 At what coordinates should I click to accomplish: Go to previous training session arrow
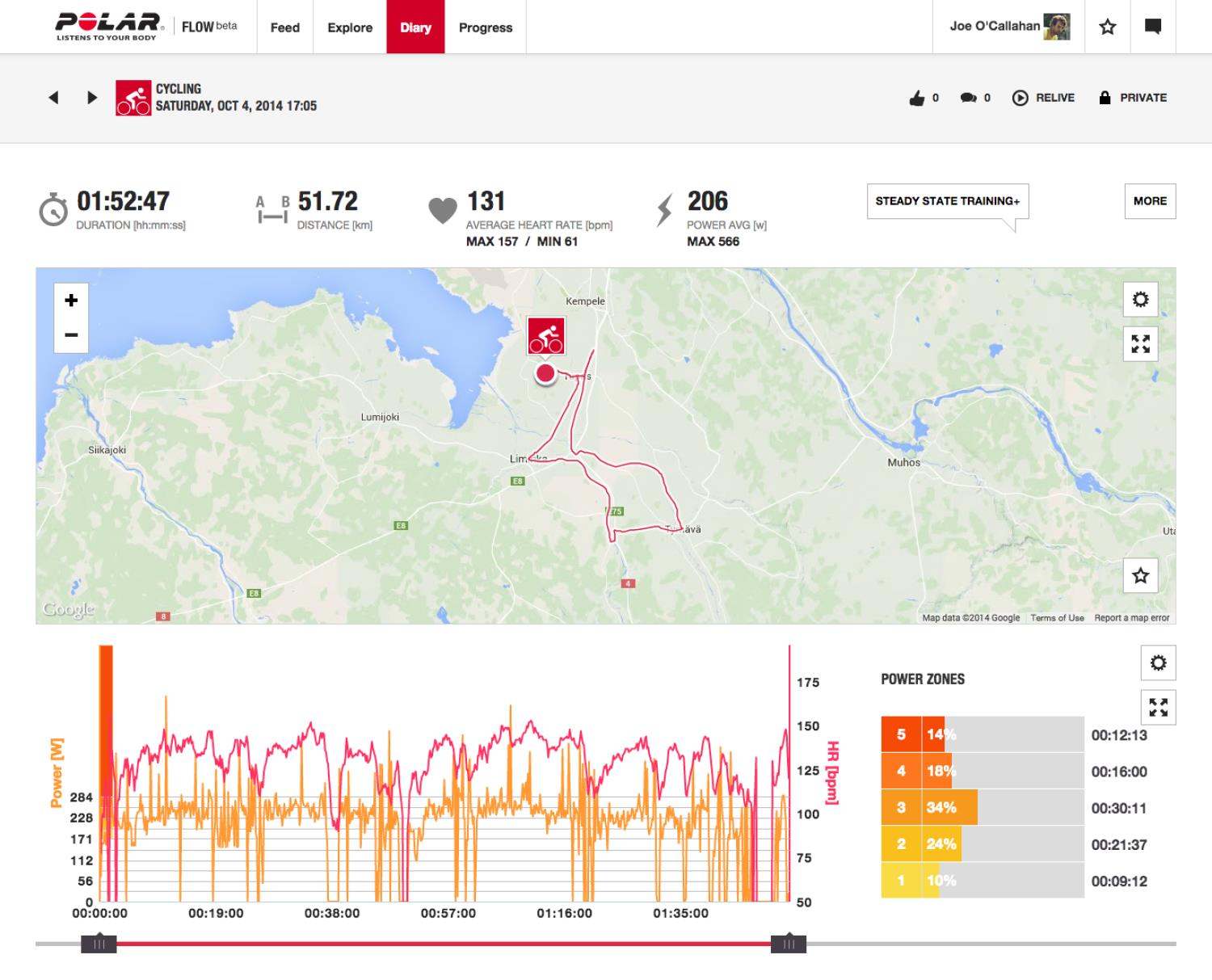54,98
